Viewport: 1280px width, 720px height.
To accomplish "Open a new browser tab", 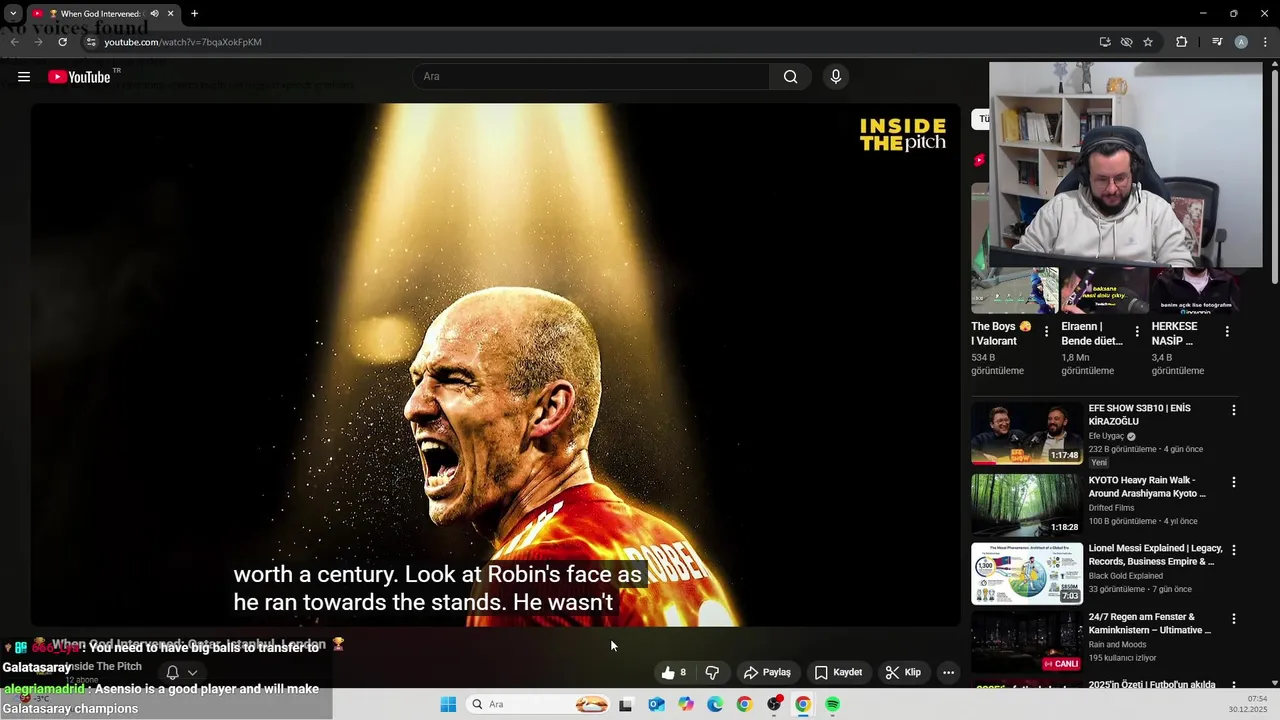I will [x=194, y=14].
